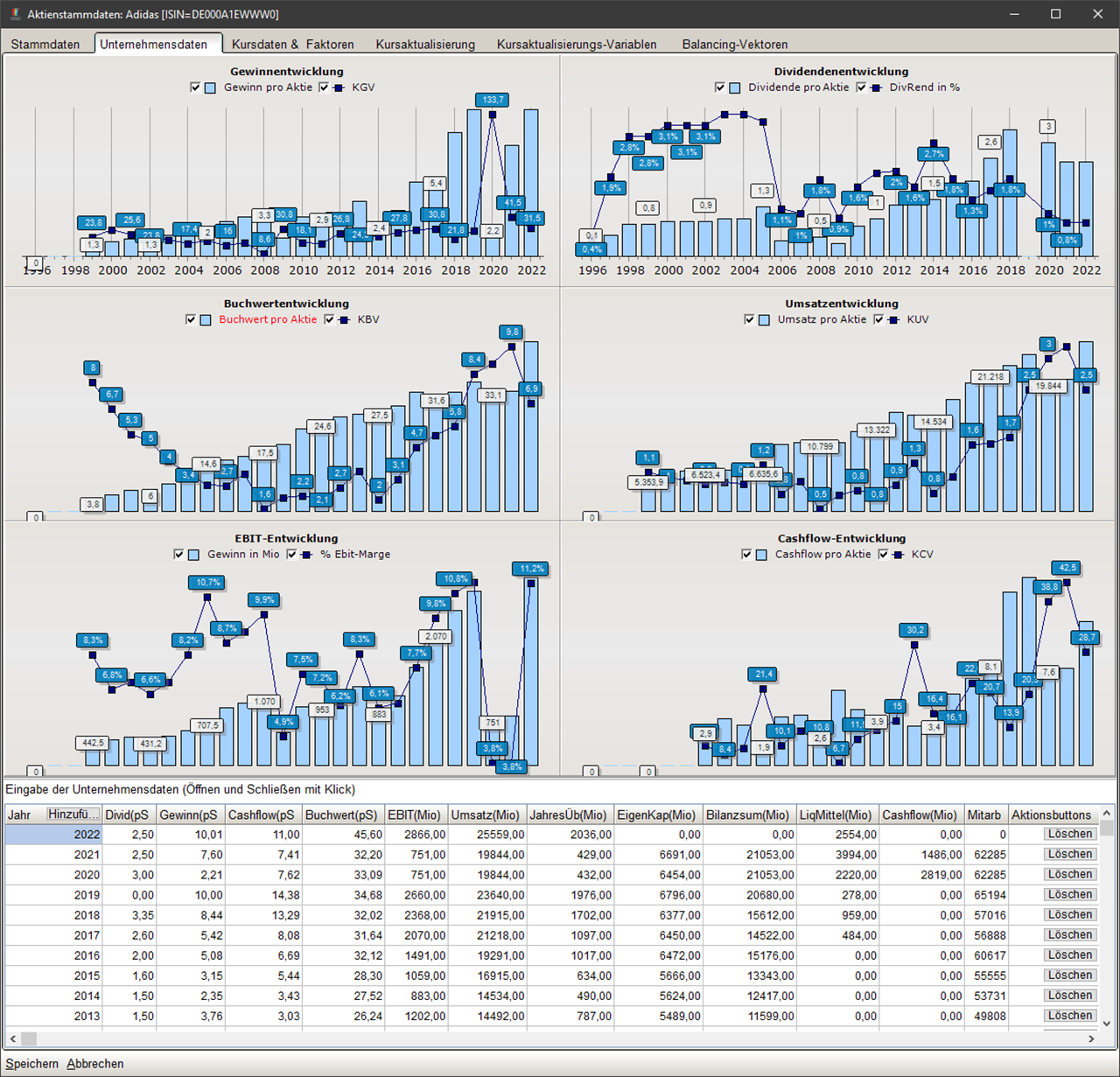Switch to the Stammdaten tab

point(45,45)
